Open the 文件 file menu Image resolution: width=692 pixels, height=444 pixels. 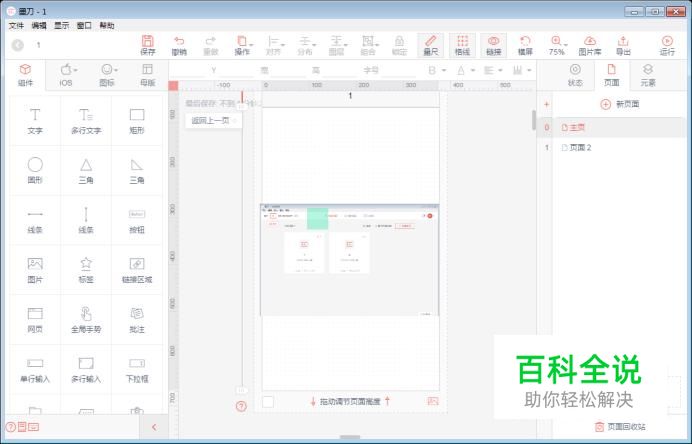(16, 26)
